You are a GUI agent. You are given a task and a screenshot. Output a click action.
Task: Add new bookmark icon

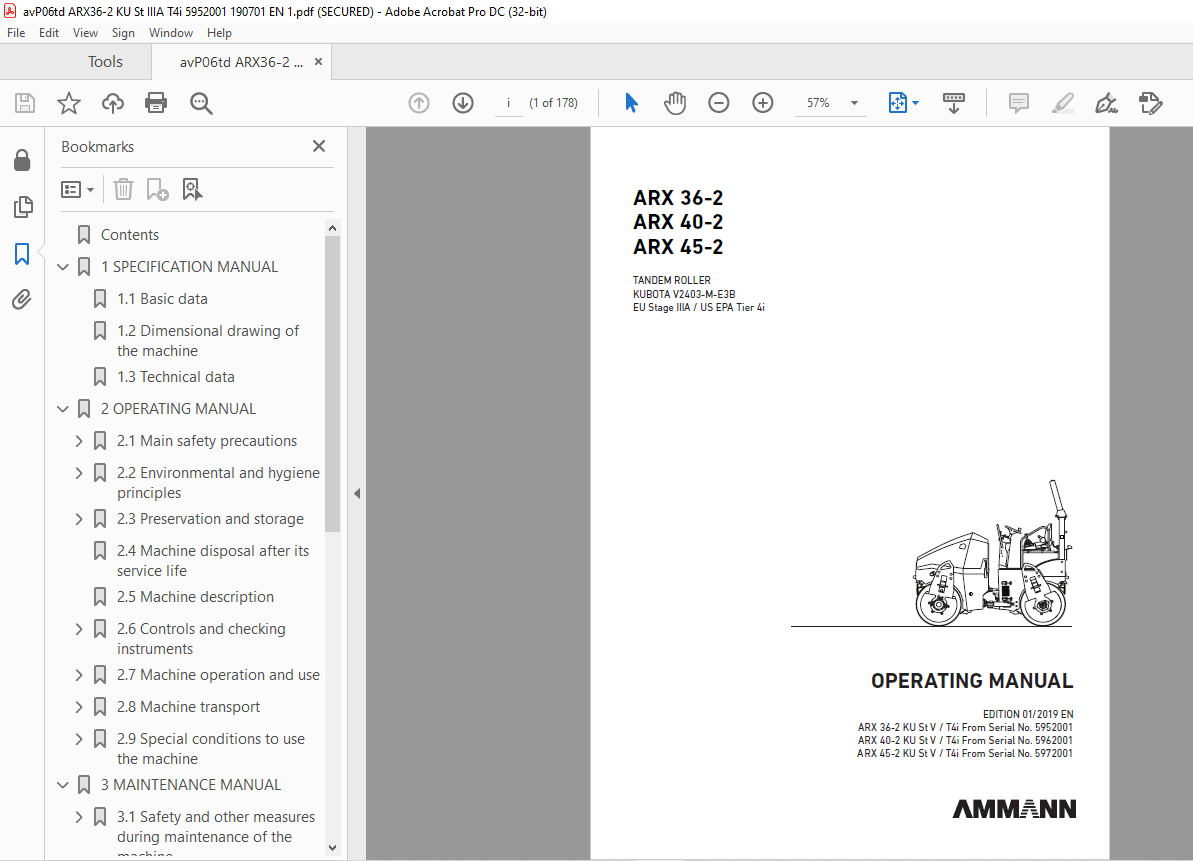tap(157, 189)
